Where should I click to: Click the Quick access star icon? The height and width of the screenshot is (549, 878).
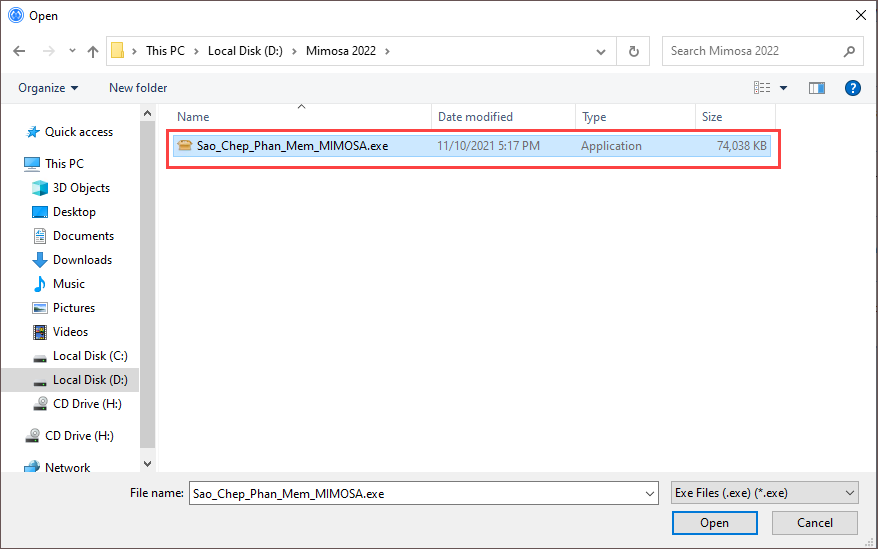33,132
